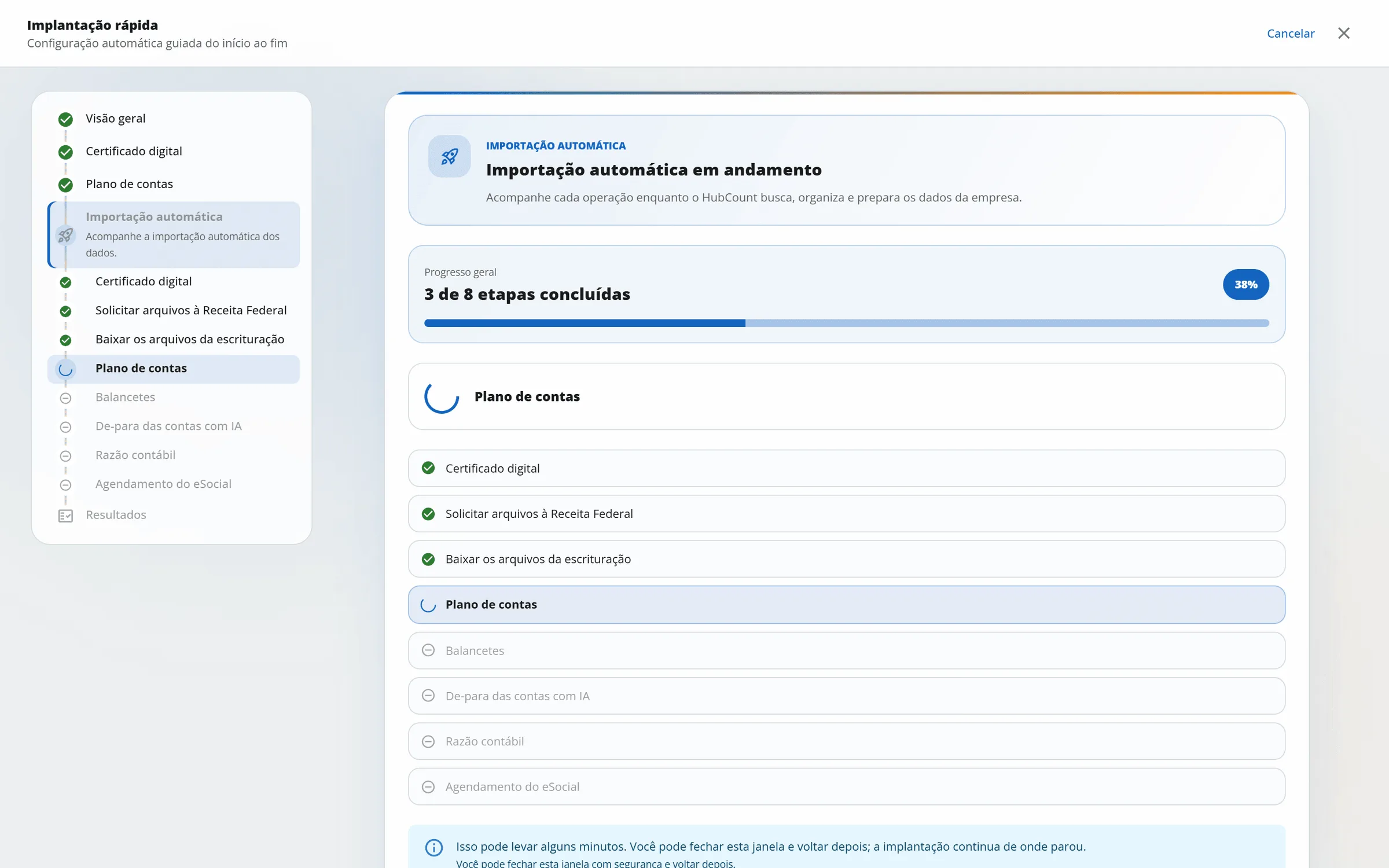1389x868 pixels.
Task: Click the pending icon on main Balancetes row
Action: point(428,650)
